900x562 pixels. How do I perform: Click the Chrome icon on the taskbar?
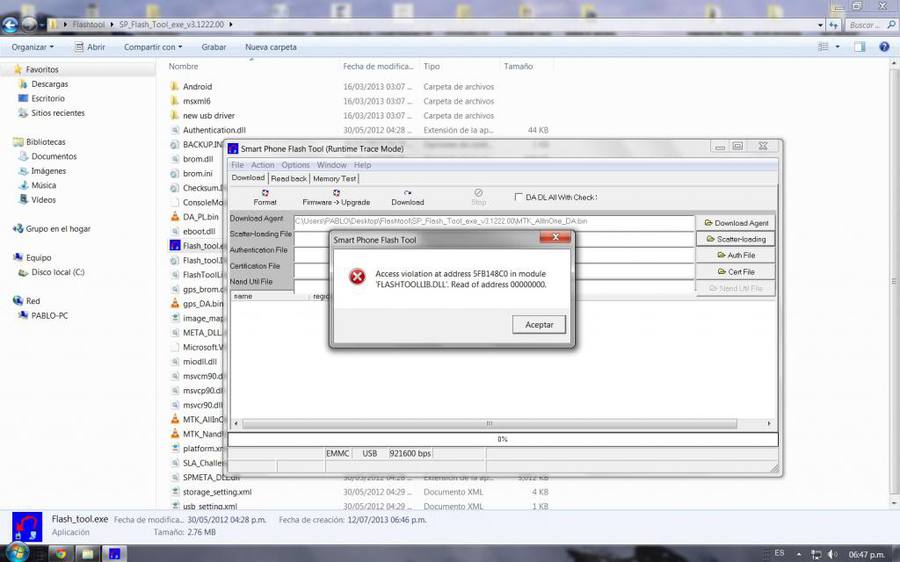pos(60,554)
